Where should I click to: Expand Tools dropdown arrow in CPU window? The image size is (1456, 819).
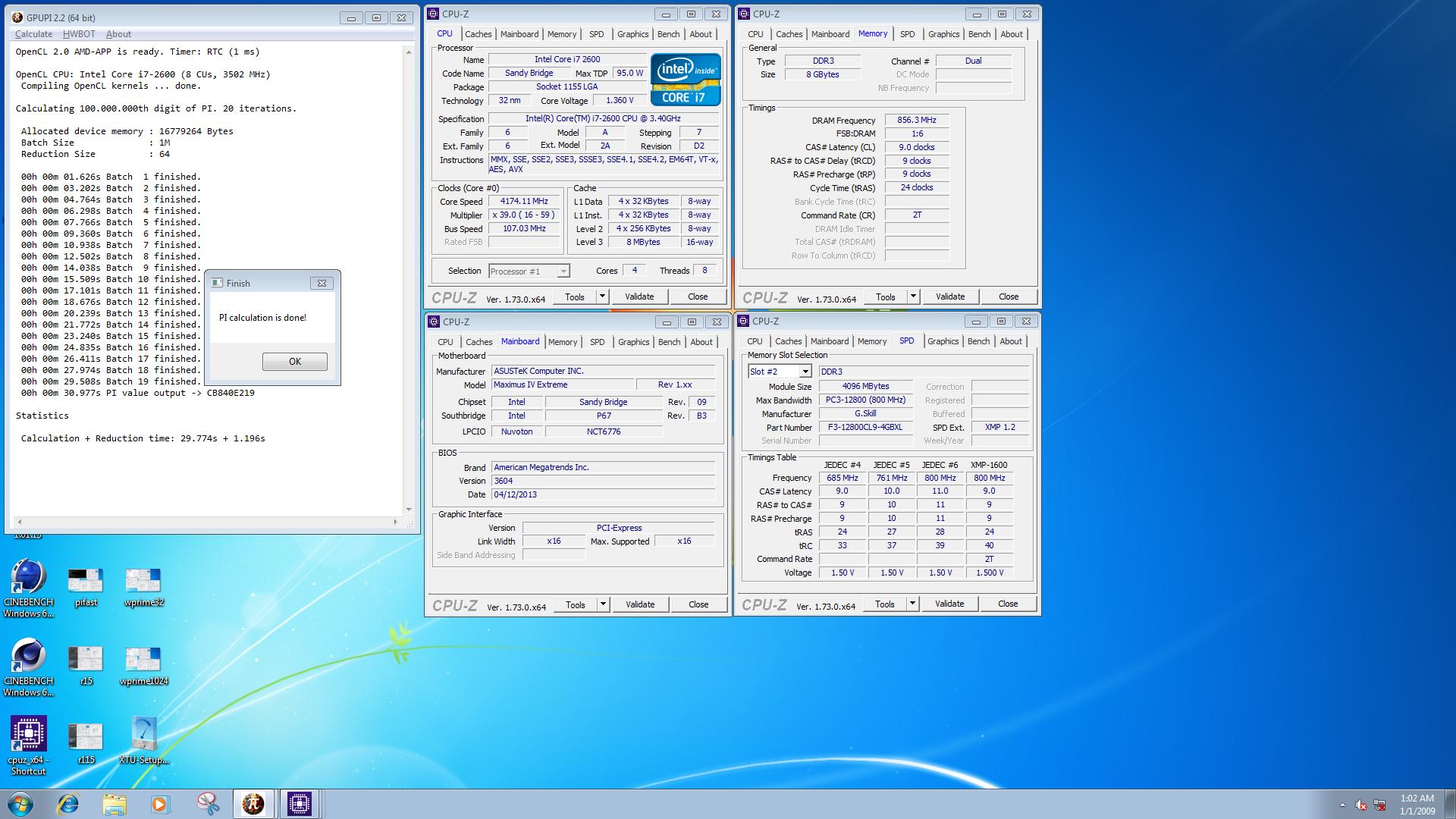(603, 297)
